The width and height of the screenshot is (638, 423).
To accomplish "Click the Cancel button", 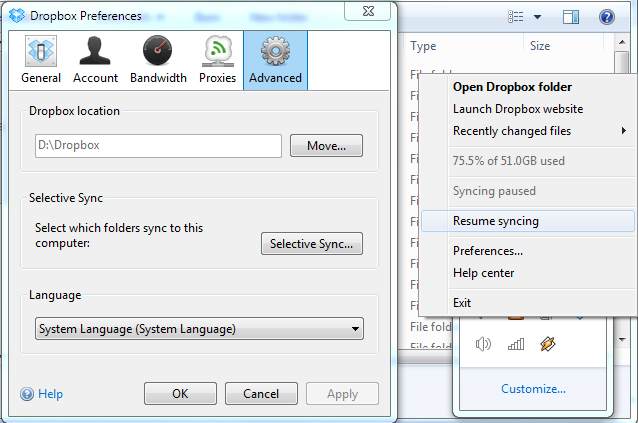I will coord(261,393).
